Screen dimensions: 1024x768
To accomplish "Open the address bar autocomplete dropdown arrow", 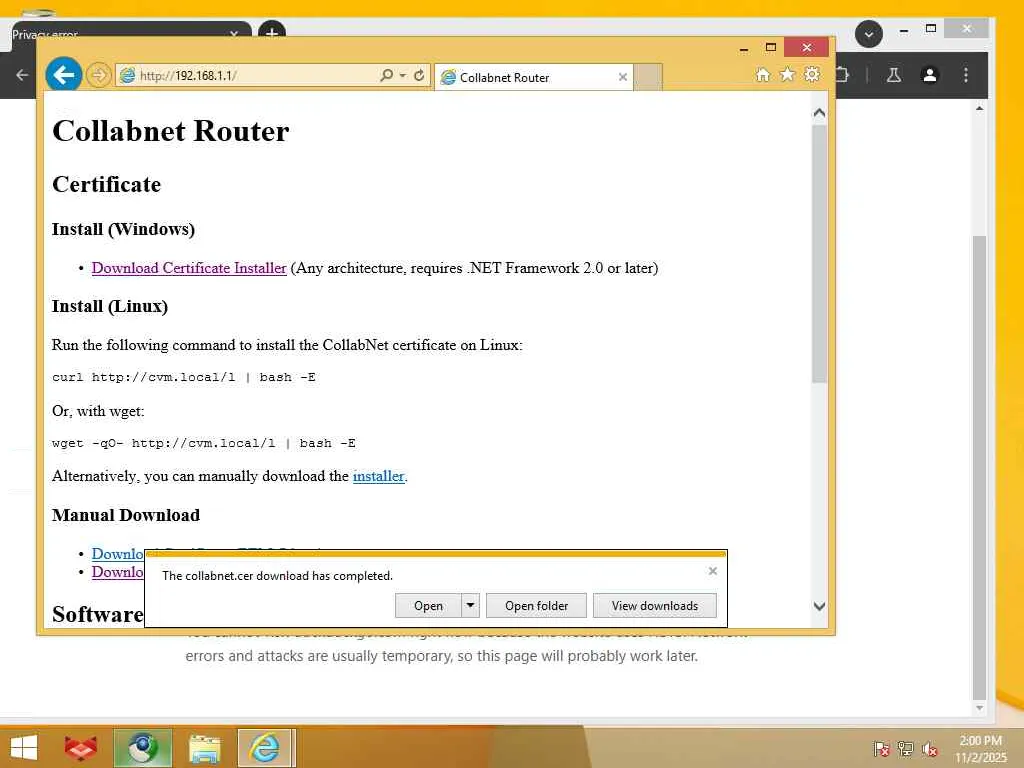I will tap(402, 76).
